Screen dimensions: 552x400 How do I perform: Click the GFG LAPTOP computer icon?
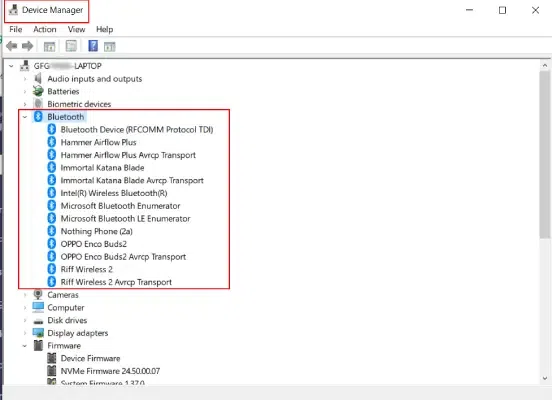(x=25, y=66)
